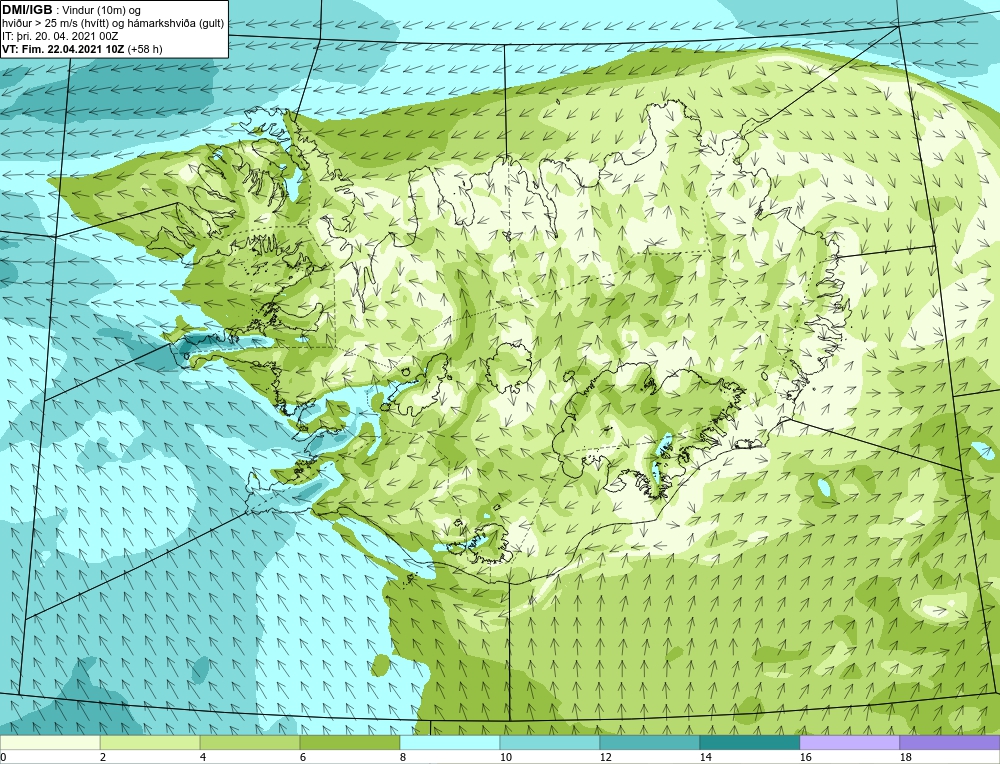Click the "DMI/IGB" title in the info box
Viewport: 1000px width, 764px height.
[x=27, y=10]
